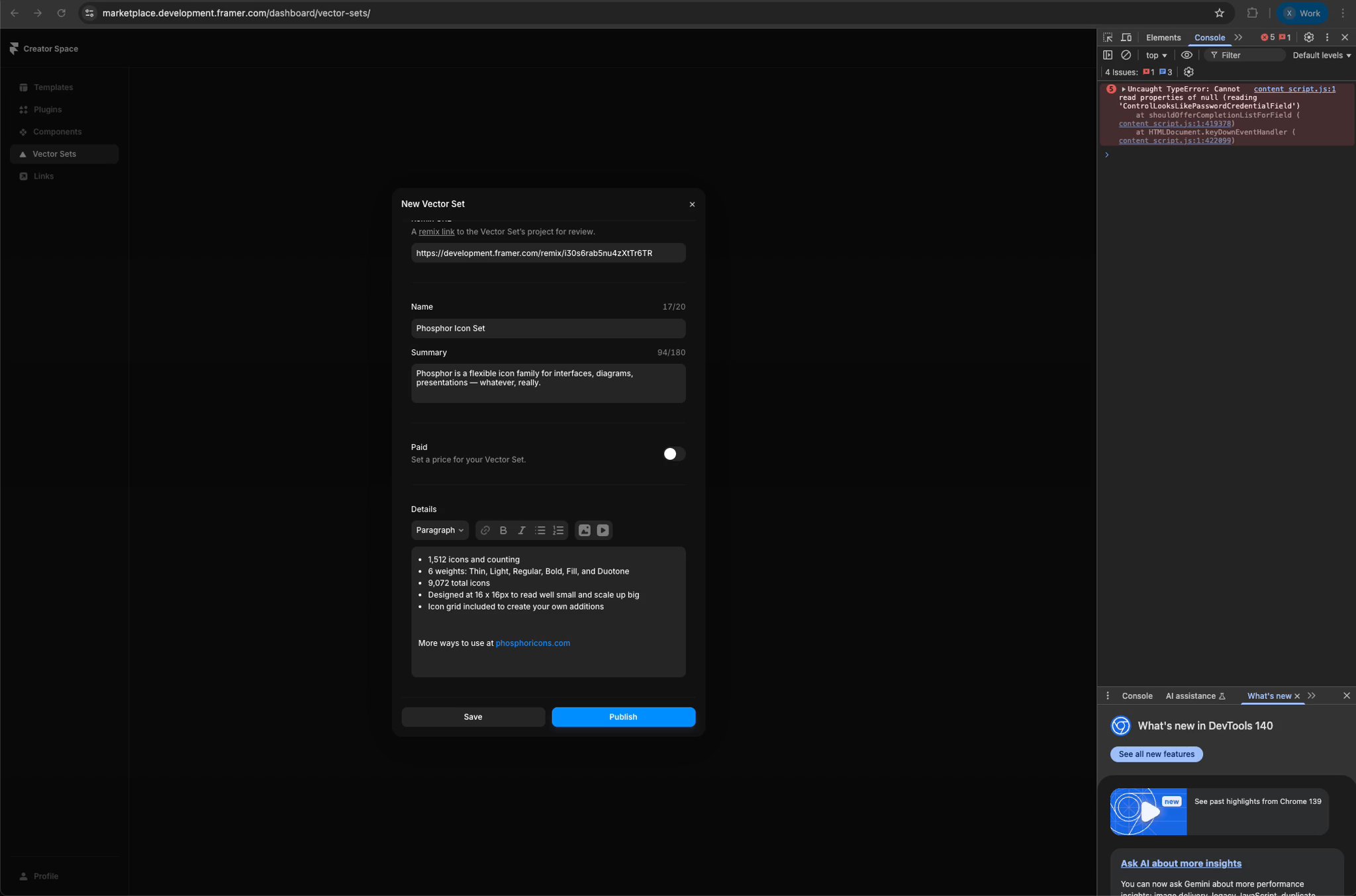Open the Templates section in sidebar

tap(53, 87)
